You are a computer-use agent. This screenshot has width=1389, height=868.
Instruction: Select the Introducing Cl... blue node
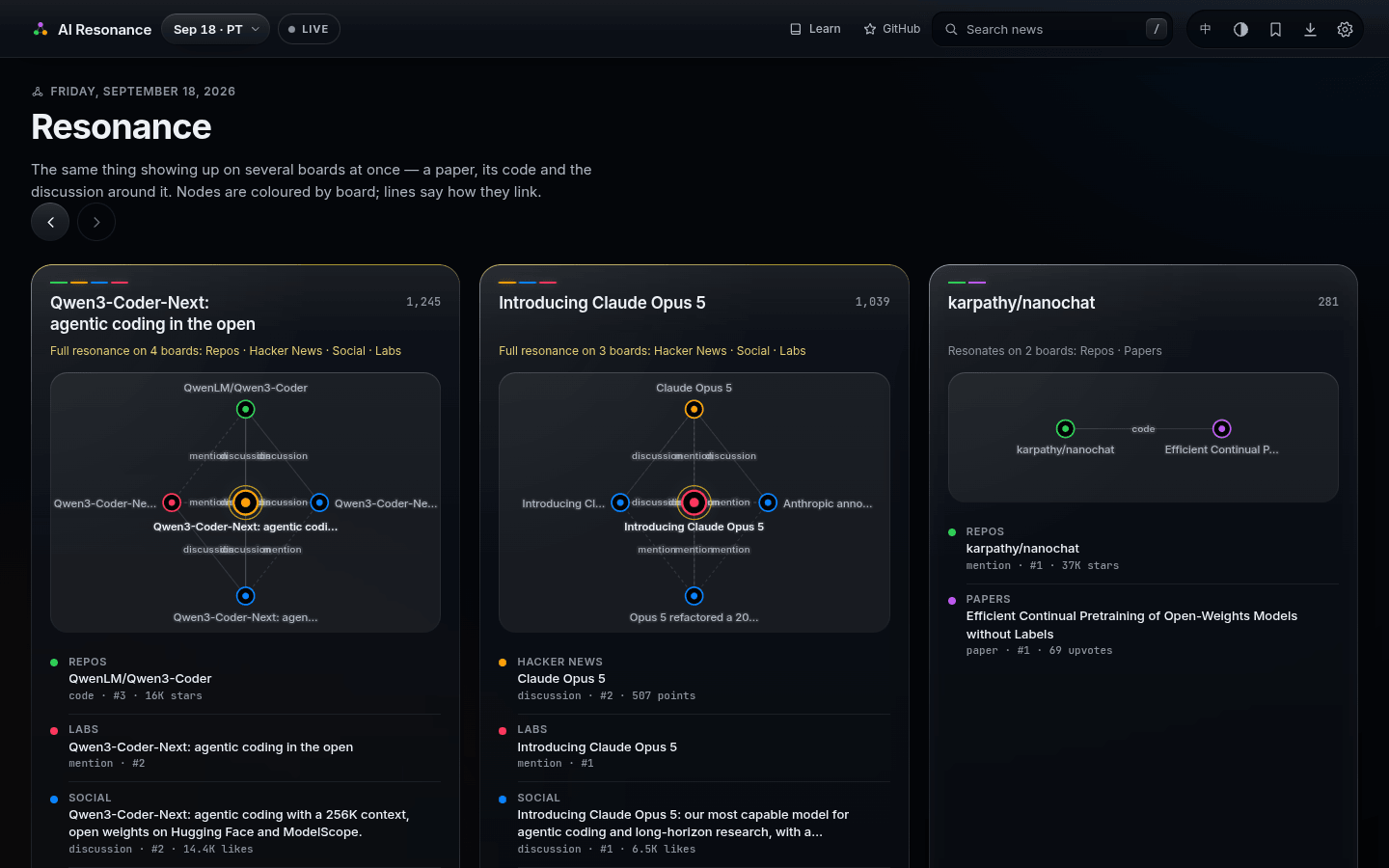click(620, 502)
